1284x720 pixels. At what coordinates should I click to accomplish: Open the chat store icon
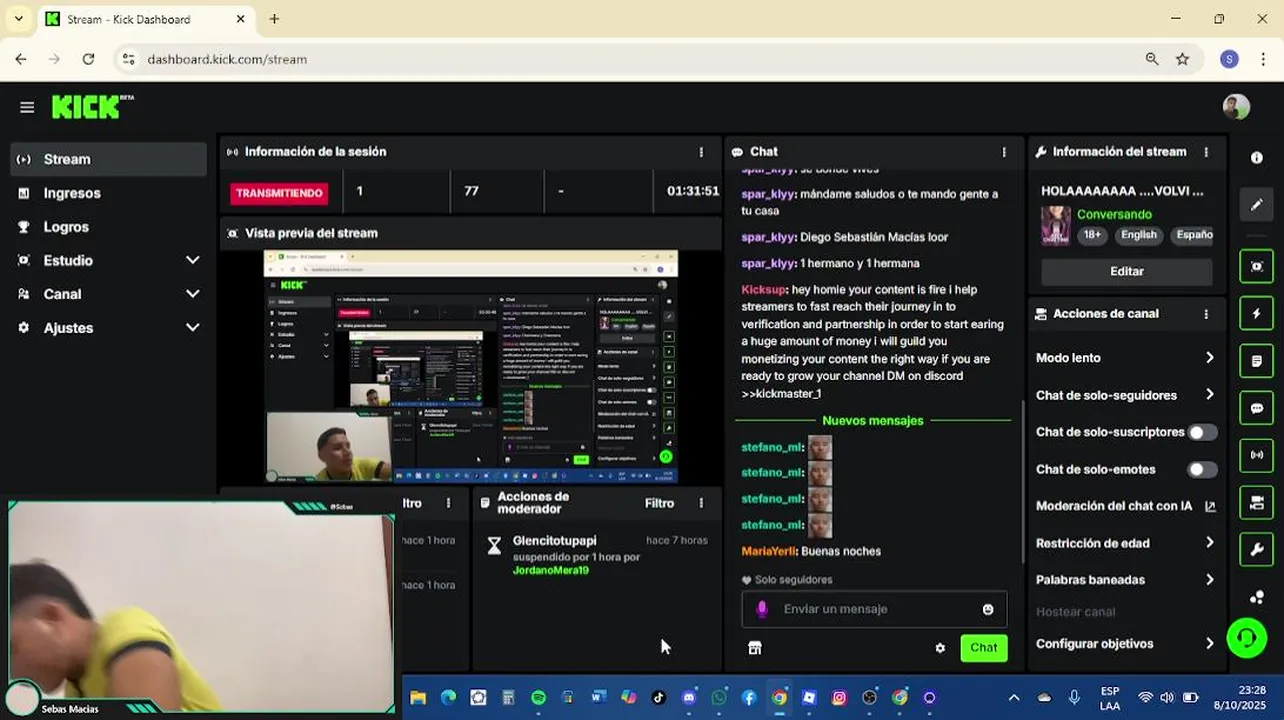click(x=755, y=648)
